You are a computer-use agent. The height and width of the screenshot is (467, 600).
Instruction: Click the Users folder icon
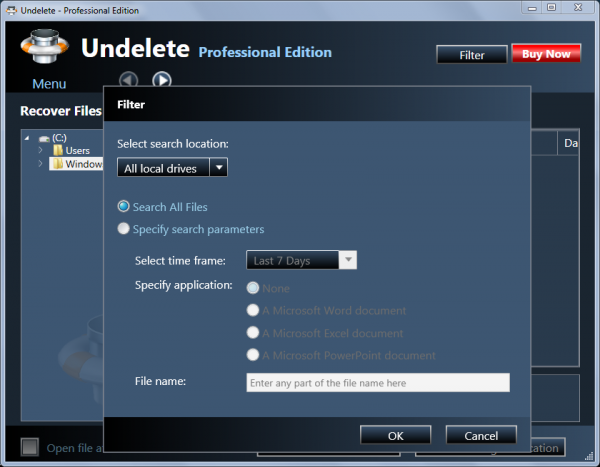58,150
